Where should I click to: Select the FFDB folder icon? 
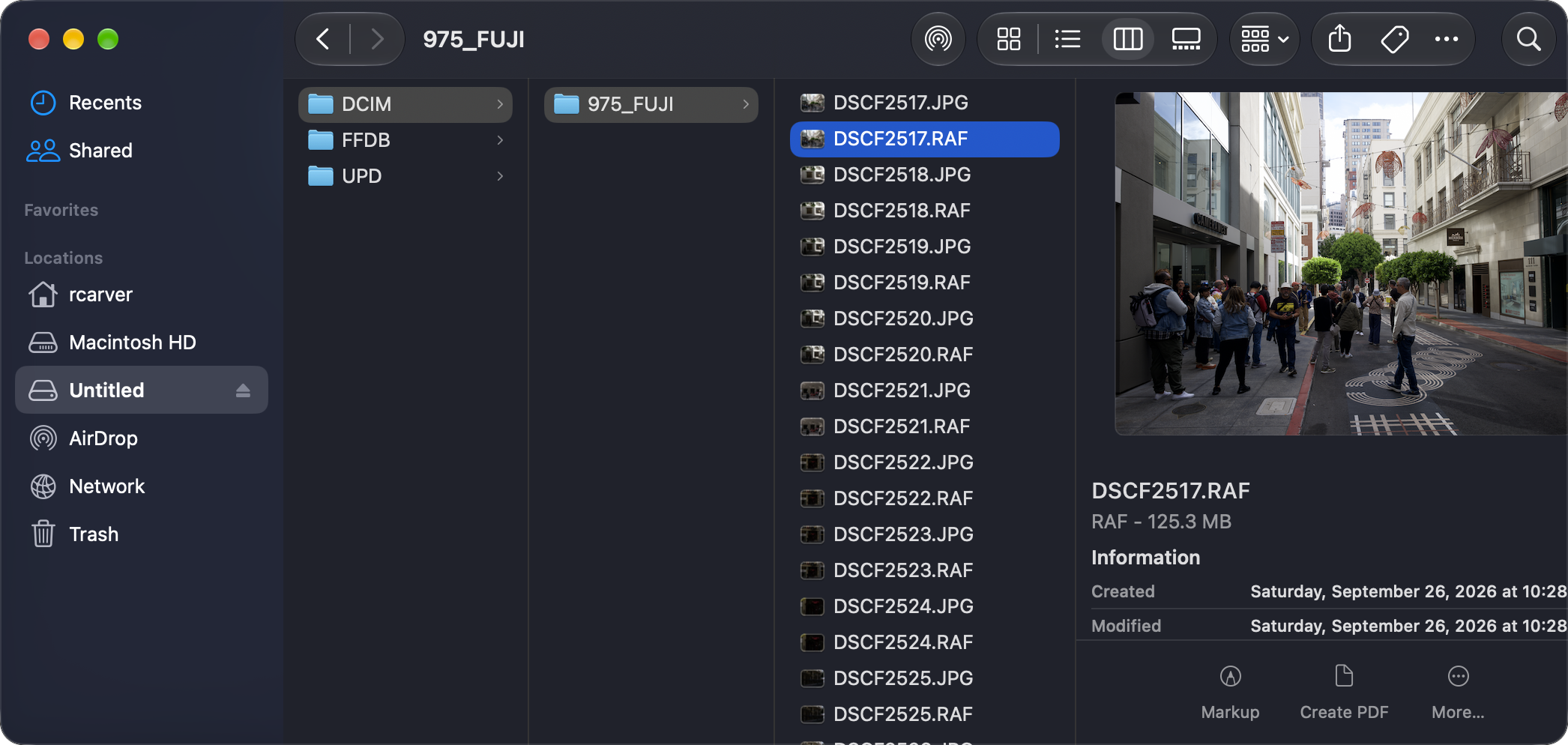click(321, 140)
